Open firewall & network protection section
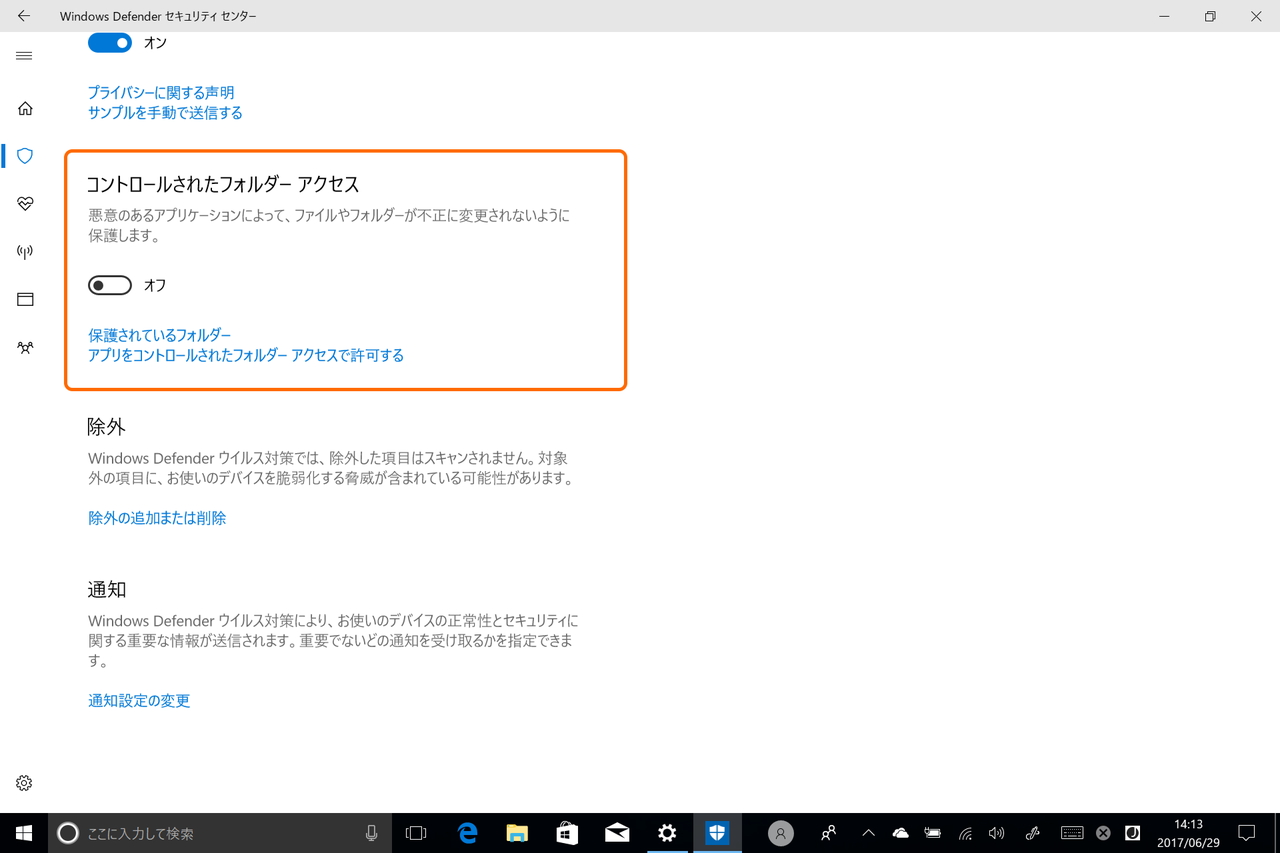 click(24, 251)
